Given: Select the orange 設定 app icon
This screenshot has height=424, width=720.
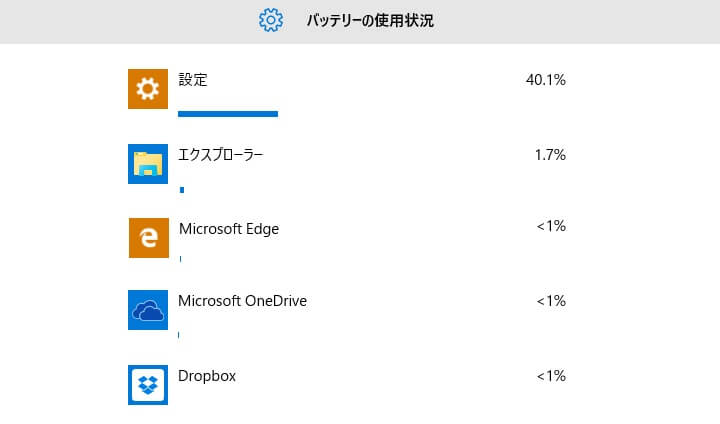Looking at the screenshot, I should 148,89.
